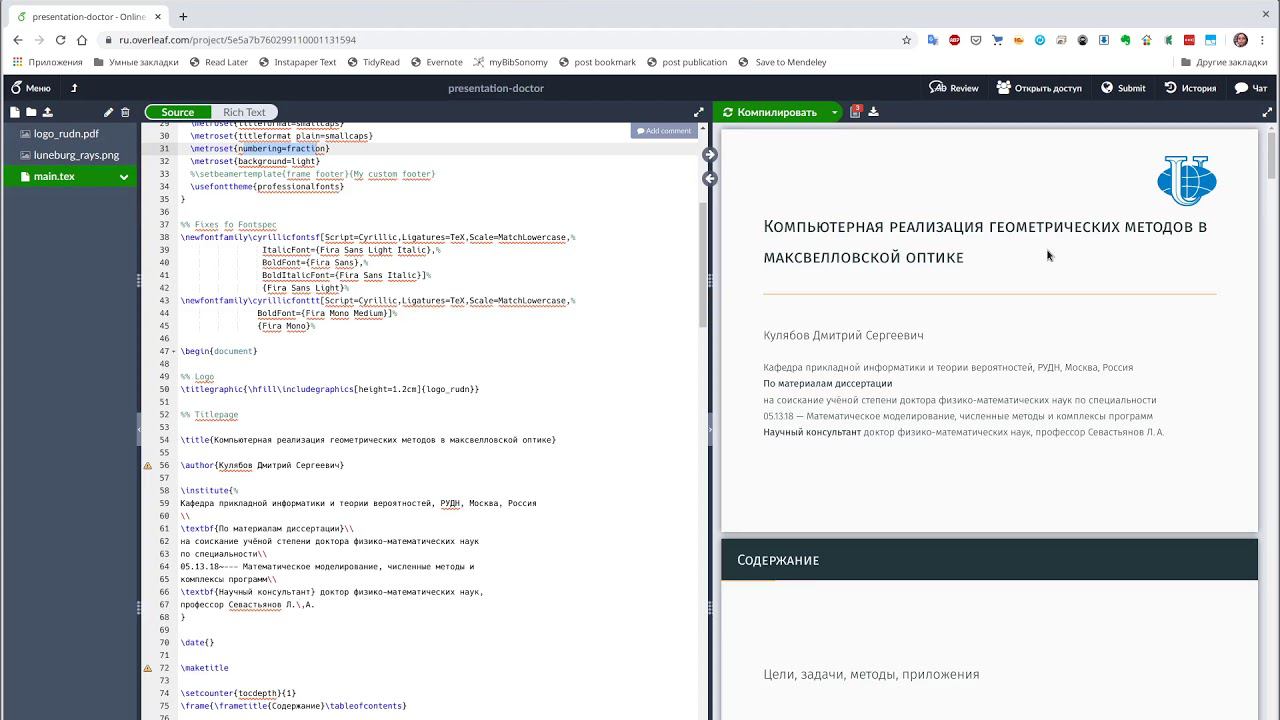
Task: Bookmark this page with the star icon
Action: tap(906, 40)
